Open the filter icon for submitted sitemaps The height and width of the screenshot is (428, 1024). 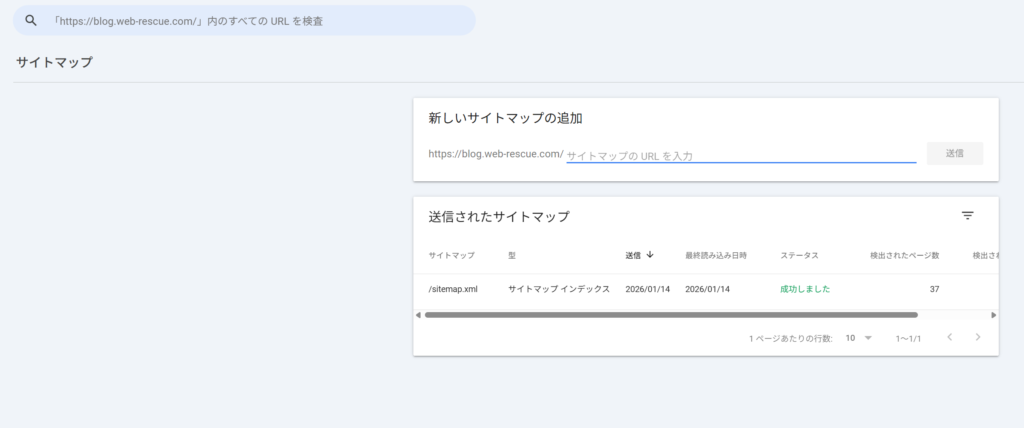coord(967,216)
